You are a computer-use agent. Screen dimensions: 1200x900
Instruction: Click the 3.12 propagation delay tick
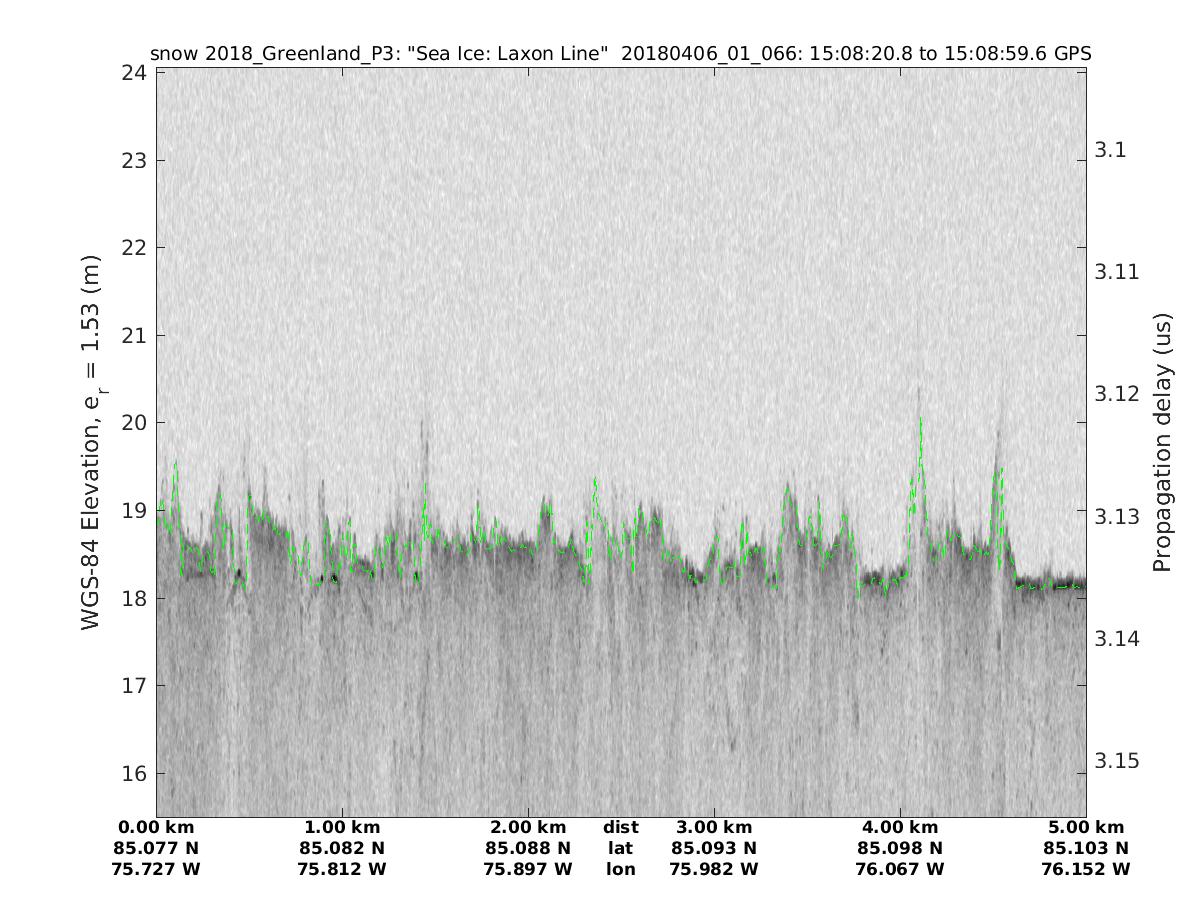tap(1118, 394)
